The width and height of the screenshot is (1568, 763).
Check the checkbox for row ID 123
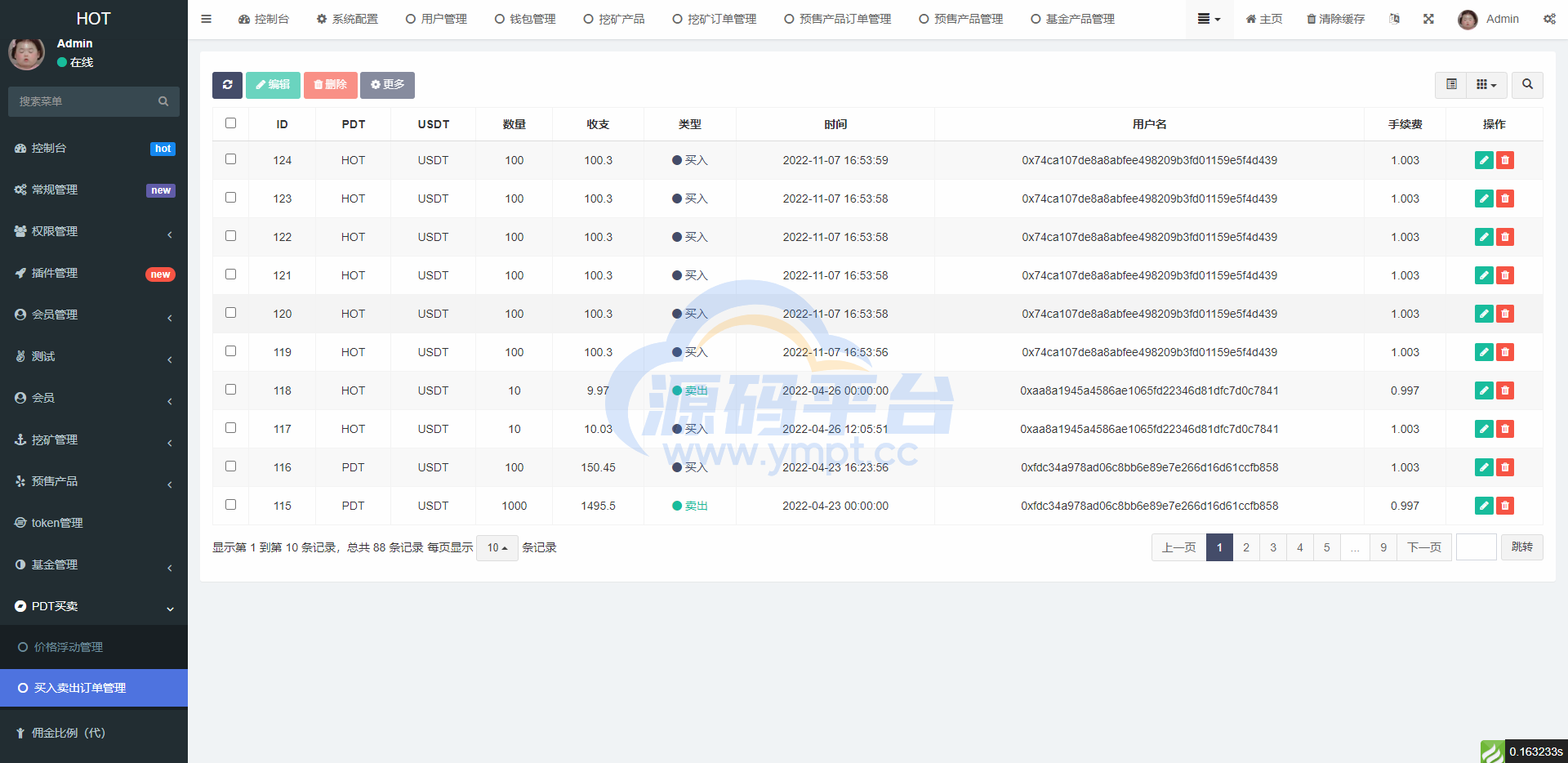pos(230,198)
